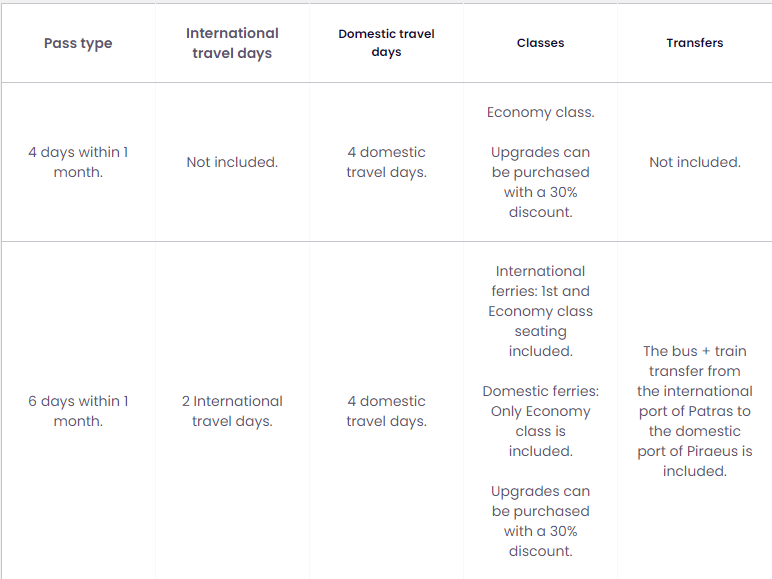Click the upgrades discount text in 4-day row

540,182
